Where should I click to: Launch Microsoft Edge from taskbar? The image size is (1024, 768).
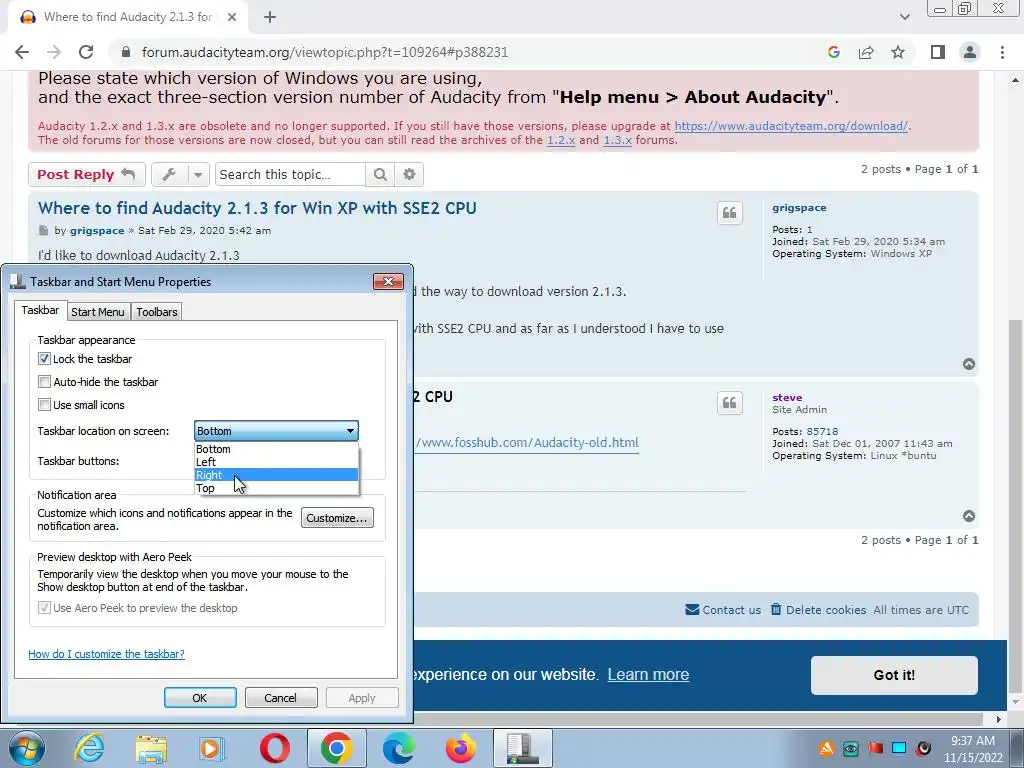coord(398,748)
